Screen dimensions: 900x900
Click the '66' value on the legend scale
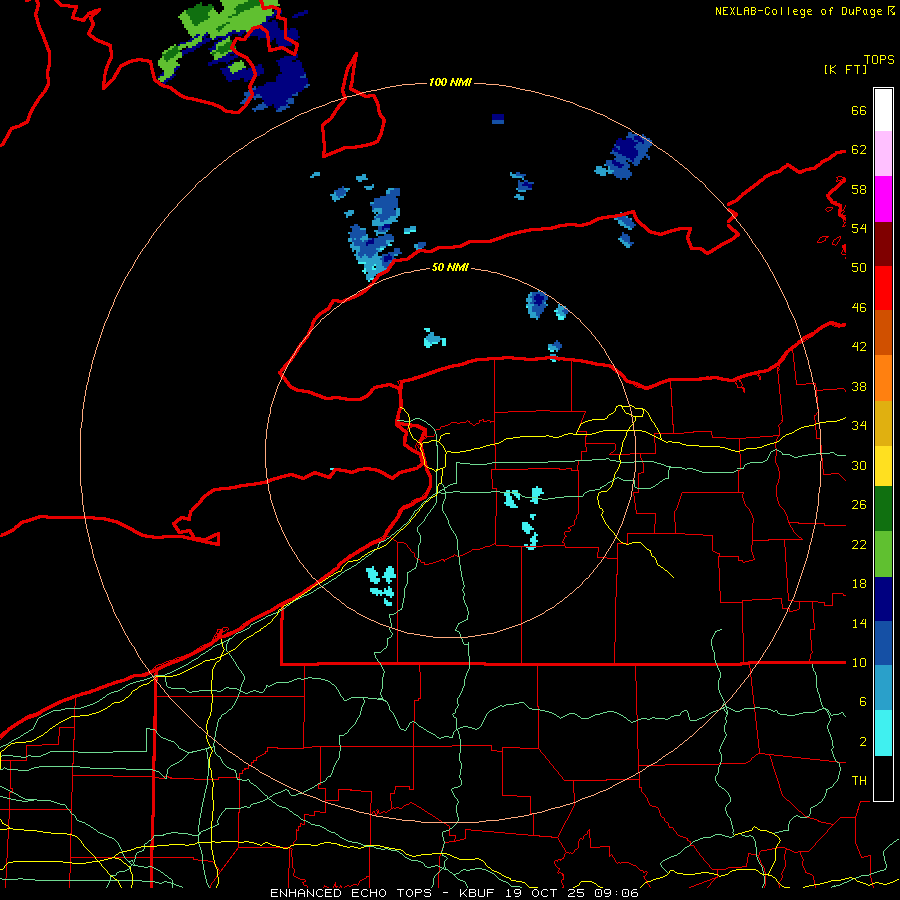(x=859, y=111)
